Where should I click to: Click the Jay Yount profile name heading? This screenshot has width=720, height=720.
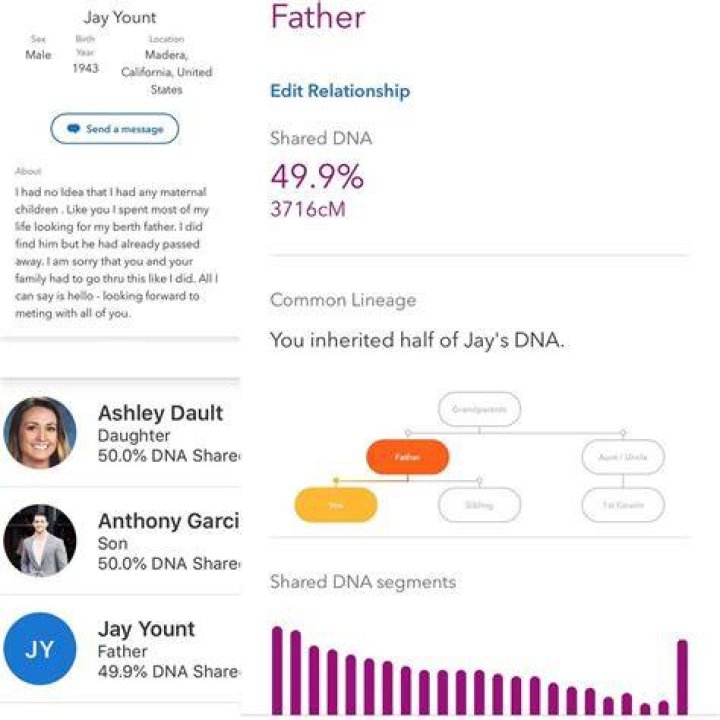pyautogui.click(x=120, y=17)
